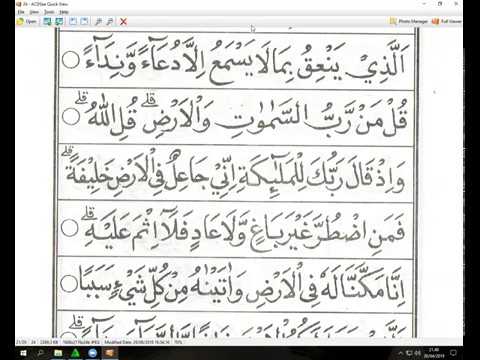480x360 pixels.
Task: Open the taskbar clock and date
Action: pyautogui.click(x=434, y=353)
